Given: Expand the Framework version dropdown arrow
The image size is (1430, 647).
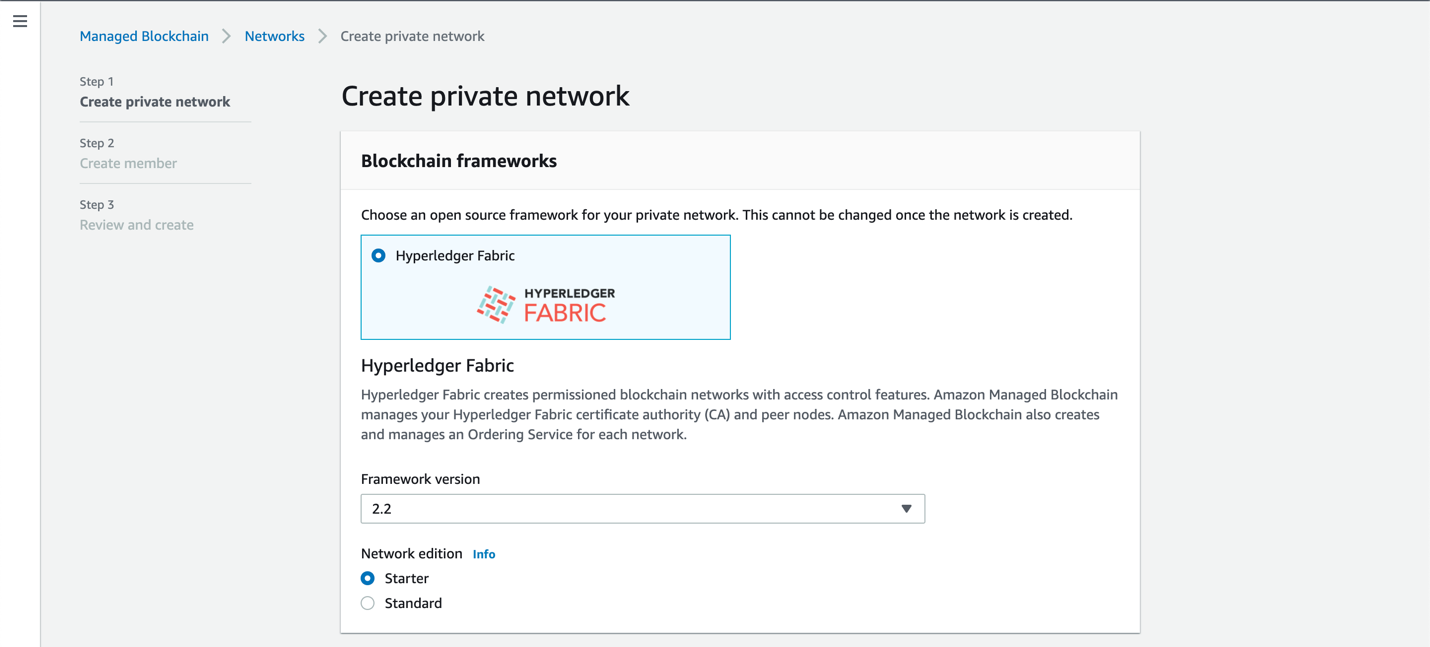Looking at the screenshot, I should pyautogui.click(x=906, y=509).
